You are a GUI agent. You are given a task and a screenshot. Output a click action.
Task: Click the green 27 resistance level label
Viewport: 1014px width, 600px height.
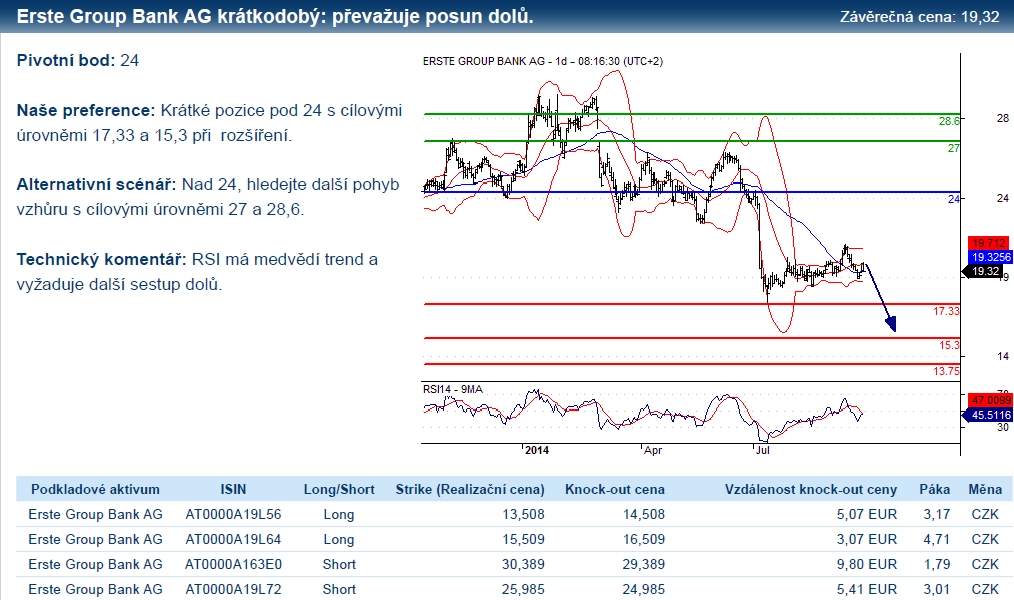point(954,148)
